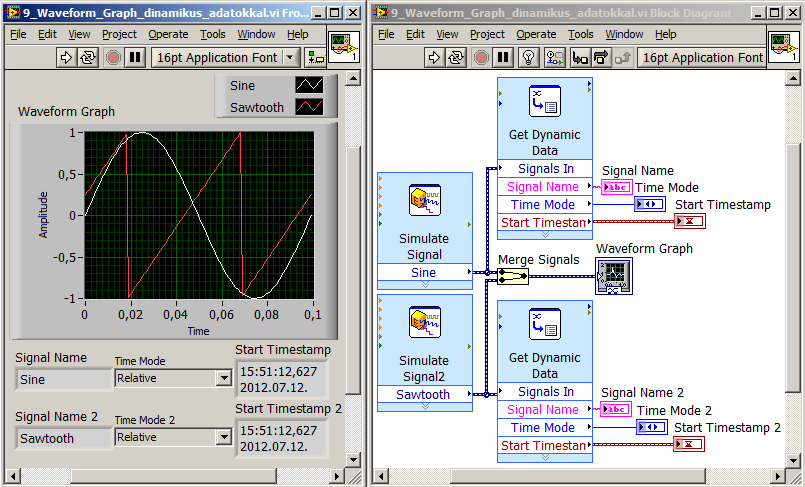Open Time Mode Relative dropdown
Viewport: 805px width, 487px height.
(x=224, y=378)
